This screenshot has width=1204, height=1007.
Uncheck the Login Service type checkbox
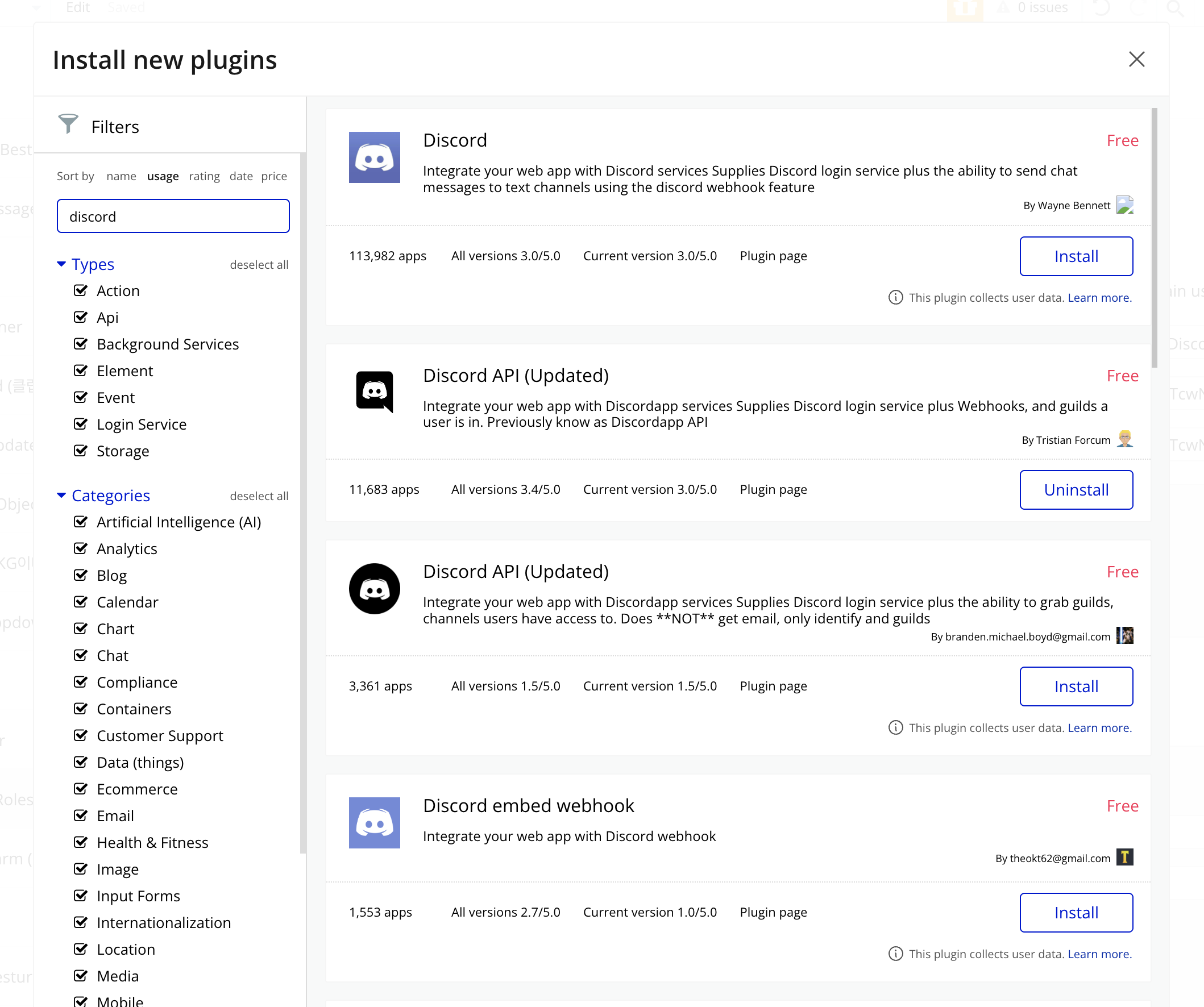pyautogui.click(x=81, y=424)
